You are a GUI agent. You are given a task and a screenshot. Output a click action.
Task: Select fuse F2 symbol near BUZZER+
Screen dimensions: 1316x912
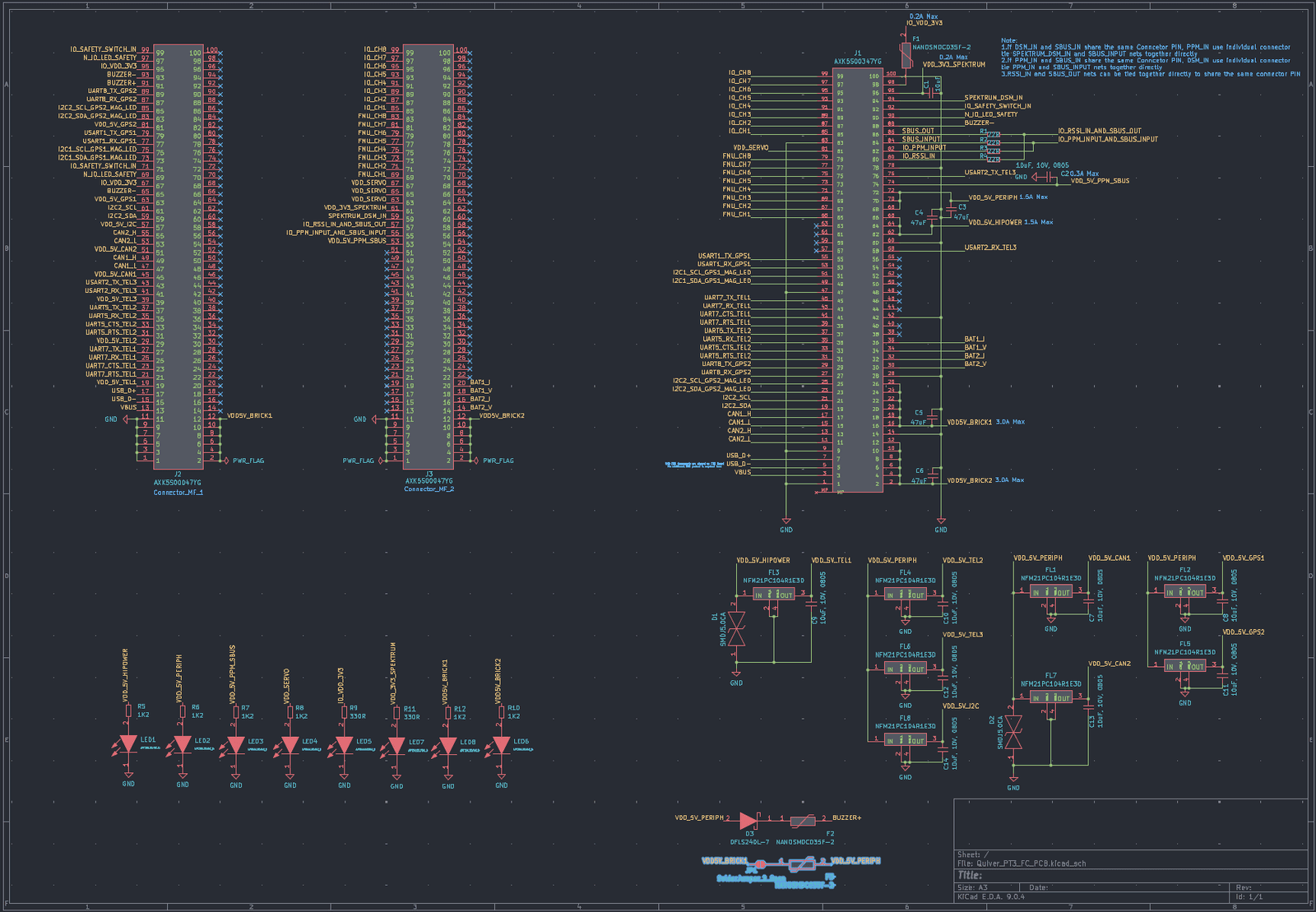coord(804,820)
